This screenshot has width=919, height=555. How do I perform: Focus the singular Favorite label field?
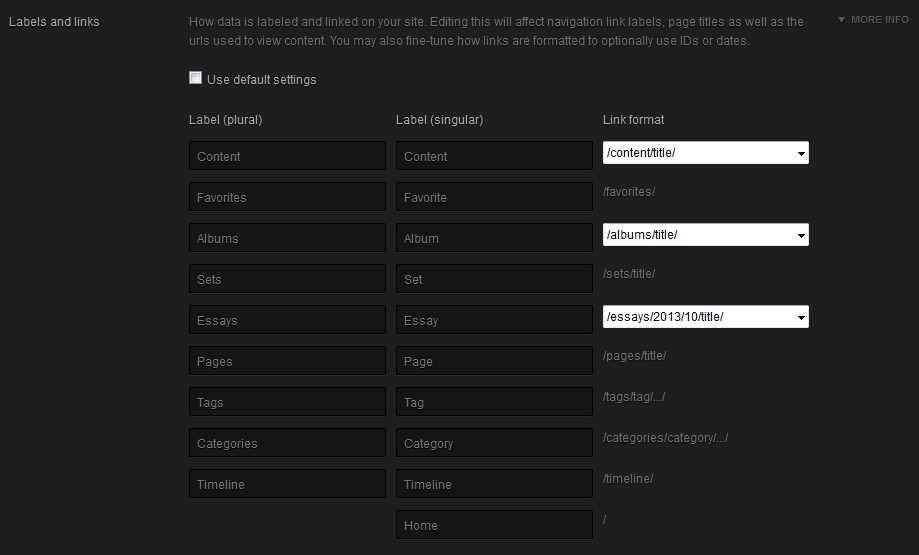[494, 197]
